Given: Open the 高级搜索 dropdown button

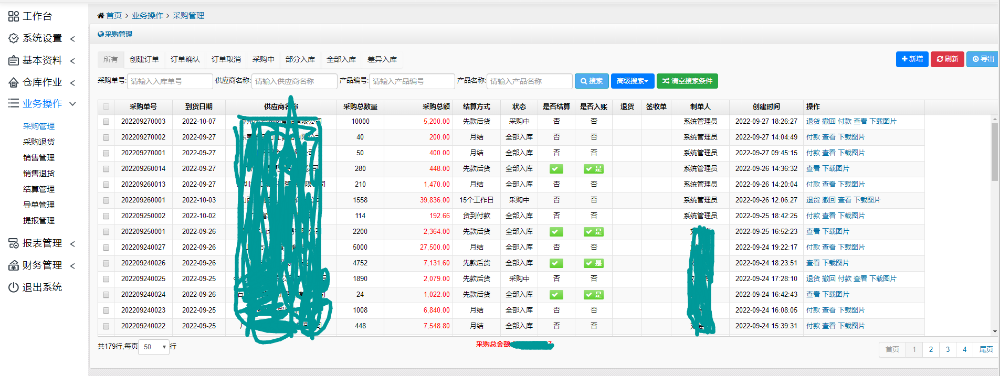Looking at the screenshot, I should pos(632,81).
